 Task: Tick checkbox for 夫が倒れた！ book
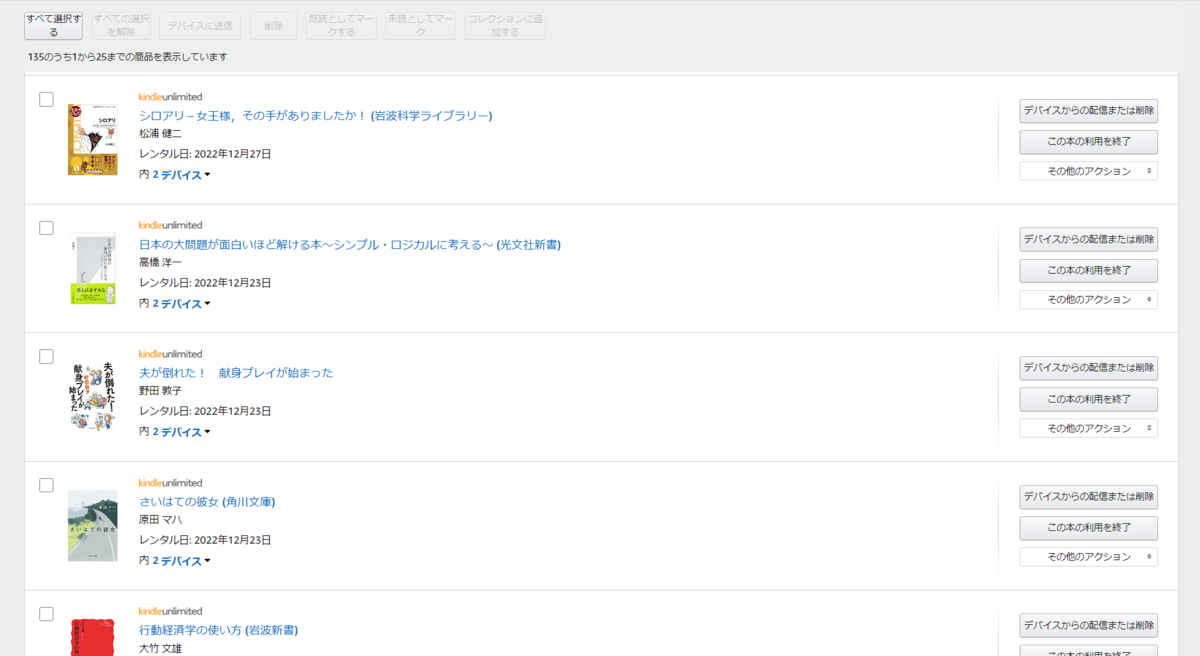click(x=46, y=356)
